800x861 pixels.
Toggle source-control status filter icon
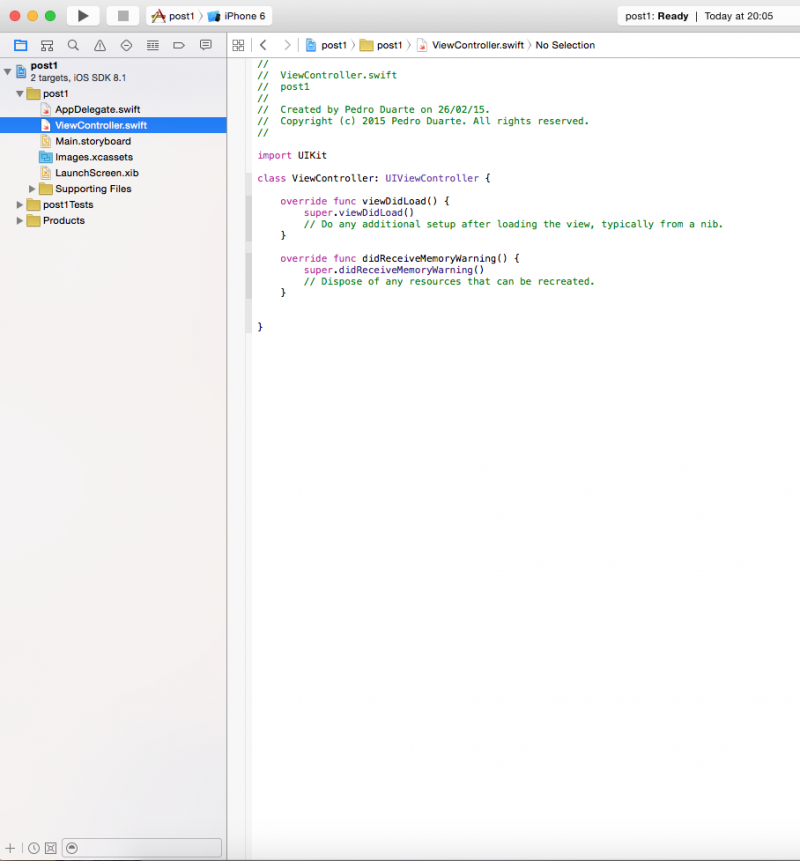point(51,848)
